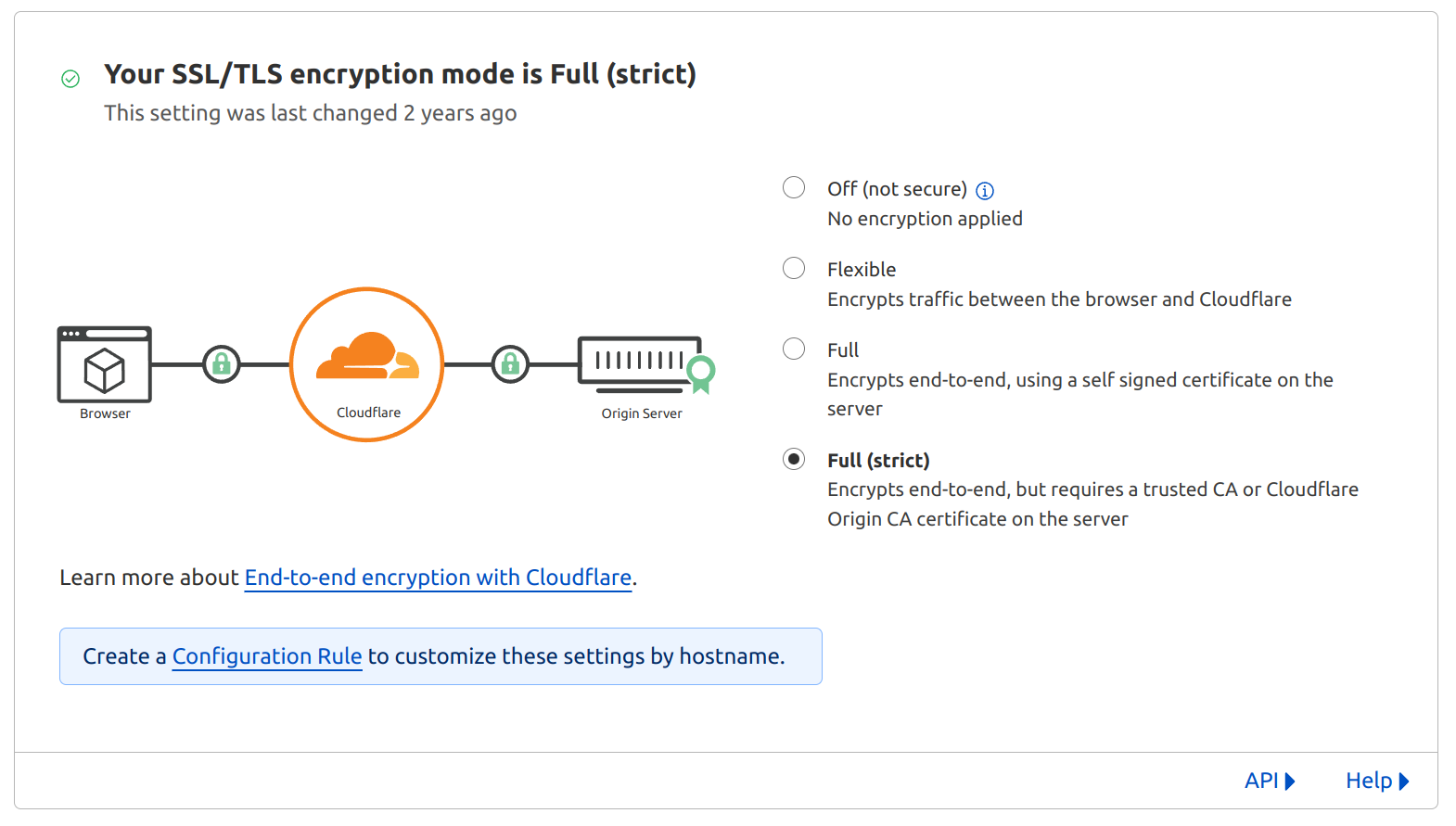
Task: Click the API menu entry
Action: pos(1261,781)
